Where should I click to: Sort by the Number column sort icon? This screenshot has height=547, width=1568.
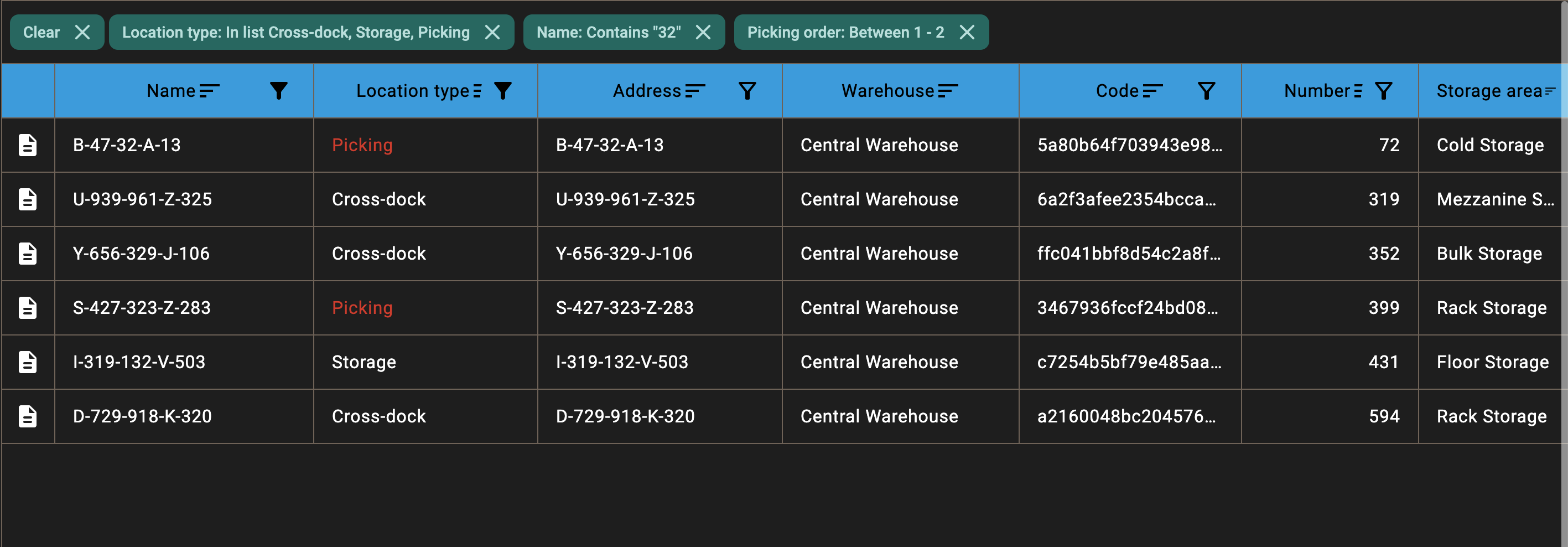(1357, 91)
